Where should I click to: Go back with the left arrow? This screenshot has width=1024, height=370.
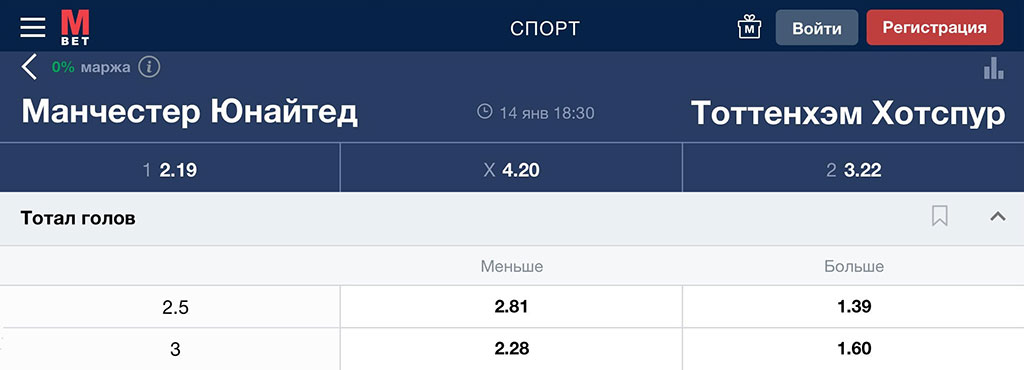point(29,67)
